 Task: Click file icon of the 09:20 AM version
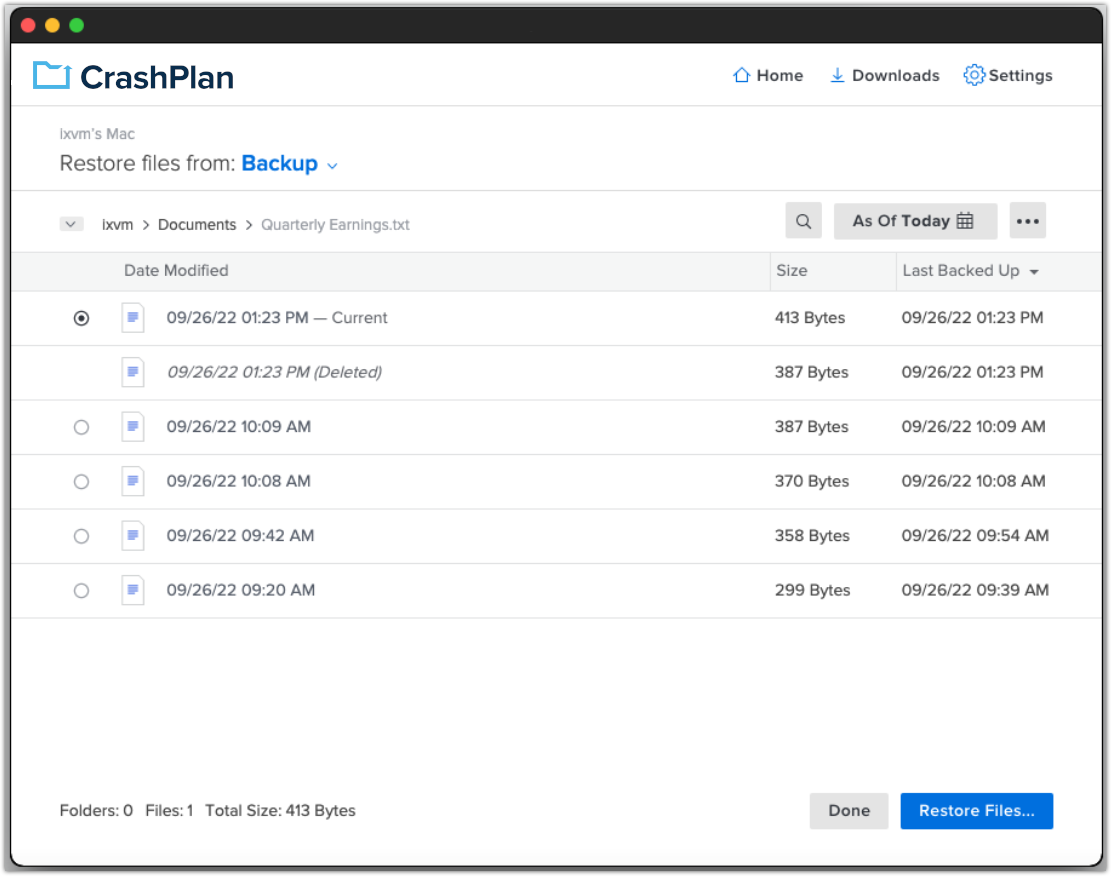[132, 590]
